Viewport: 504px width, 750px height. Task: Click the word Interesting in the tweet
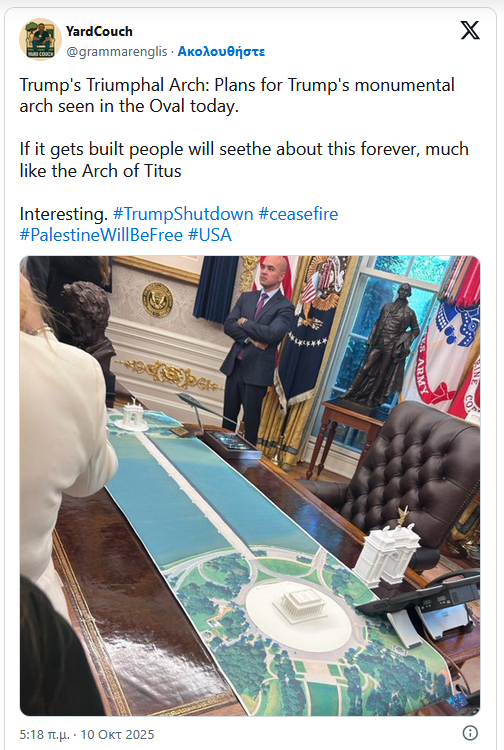tap(64, 214)
